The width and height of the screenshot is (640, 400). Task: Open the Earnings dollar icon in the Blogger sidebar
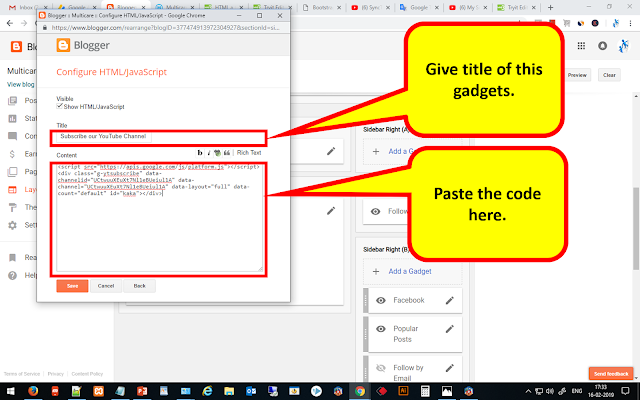[x=13, y=154]
